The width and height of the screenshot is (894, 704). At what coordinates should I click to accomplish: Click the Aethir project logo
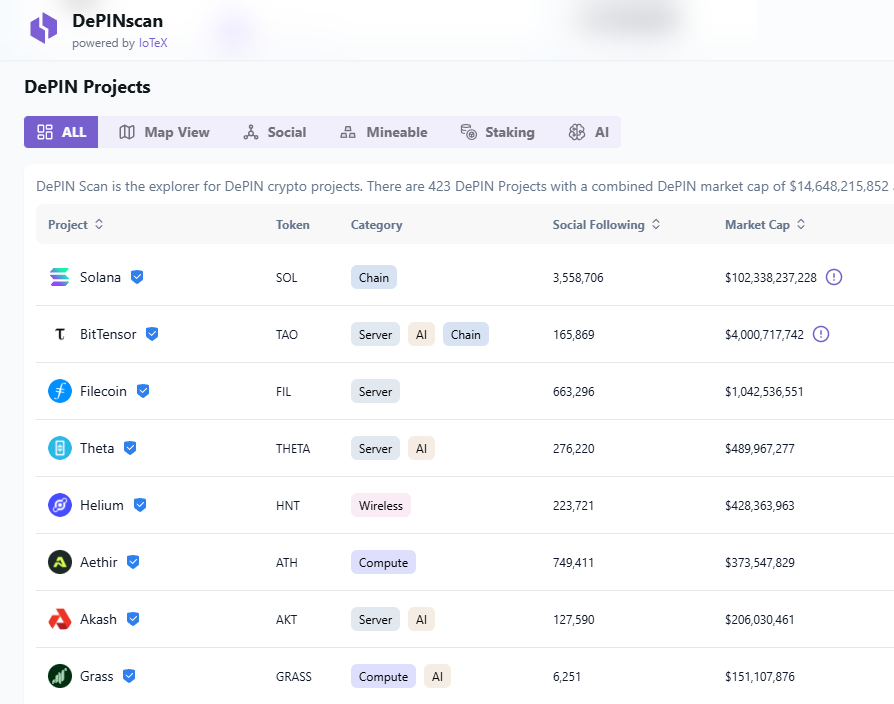coord(60,562)
